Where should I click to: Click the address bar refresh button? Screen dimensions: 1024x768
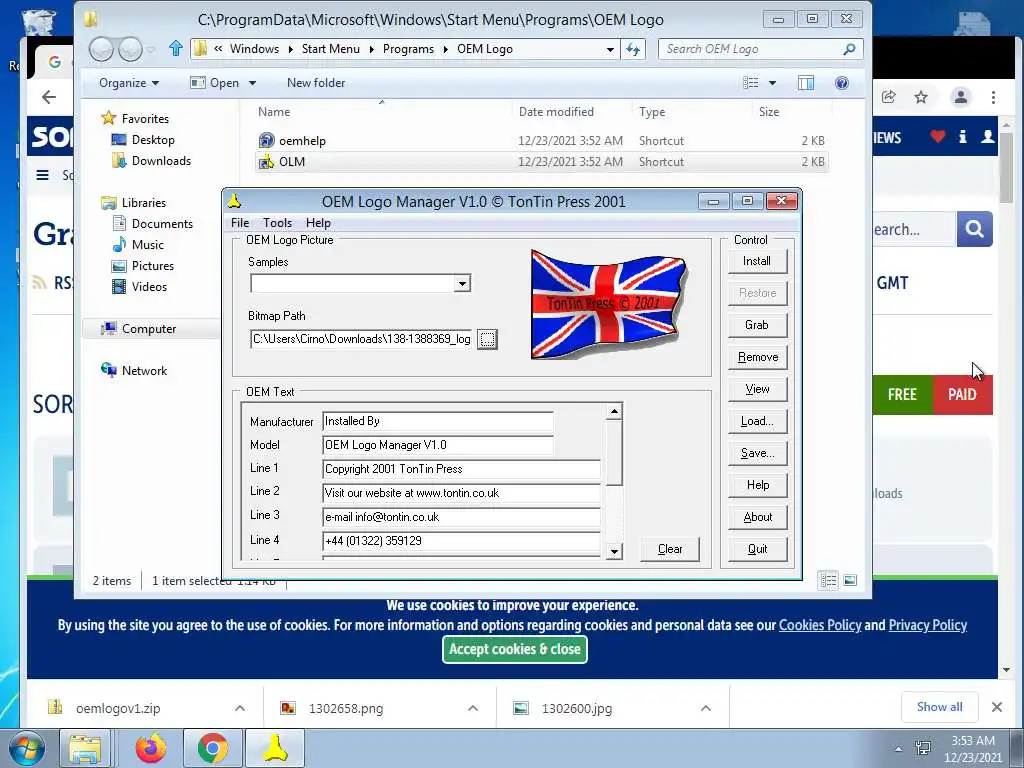(x=633, y=49)
